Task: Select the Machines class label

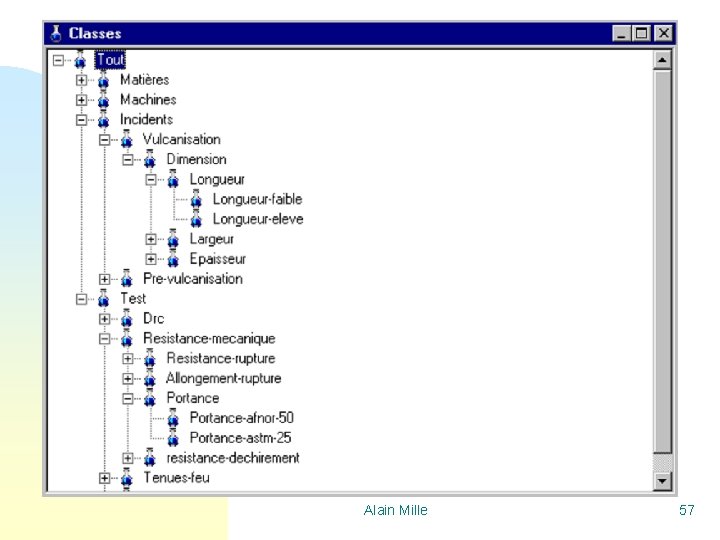Action: pos(148,100)
